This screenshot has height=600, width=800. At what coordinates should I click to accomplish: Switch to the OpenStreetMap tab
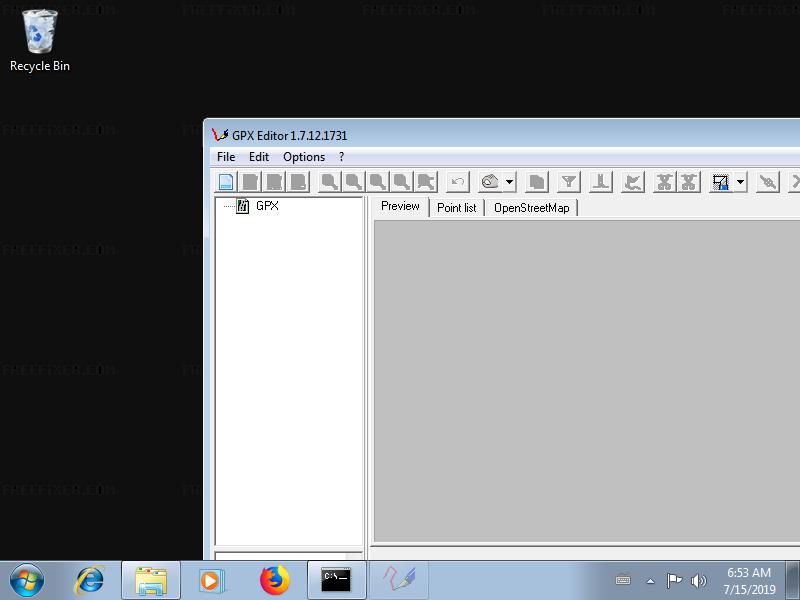(532, 208)
